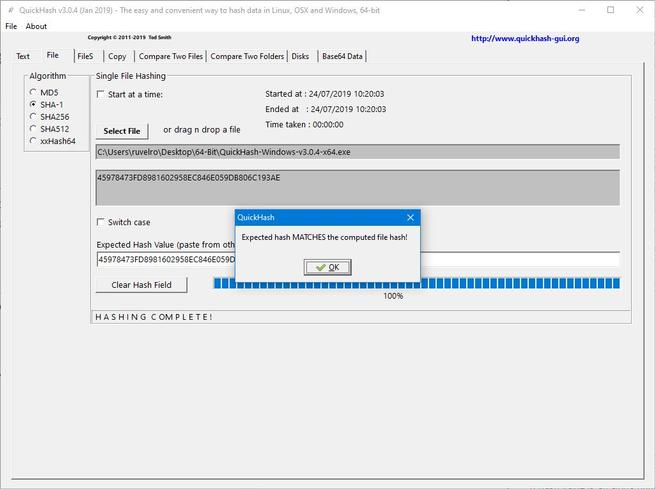The width and height of the screenshot is (655, 489).
Task: Click inside the Expected Hash Value field
Action: pos(358,259)
